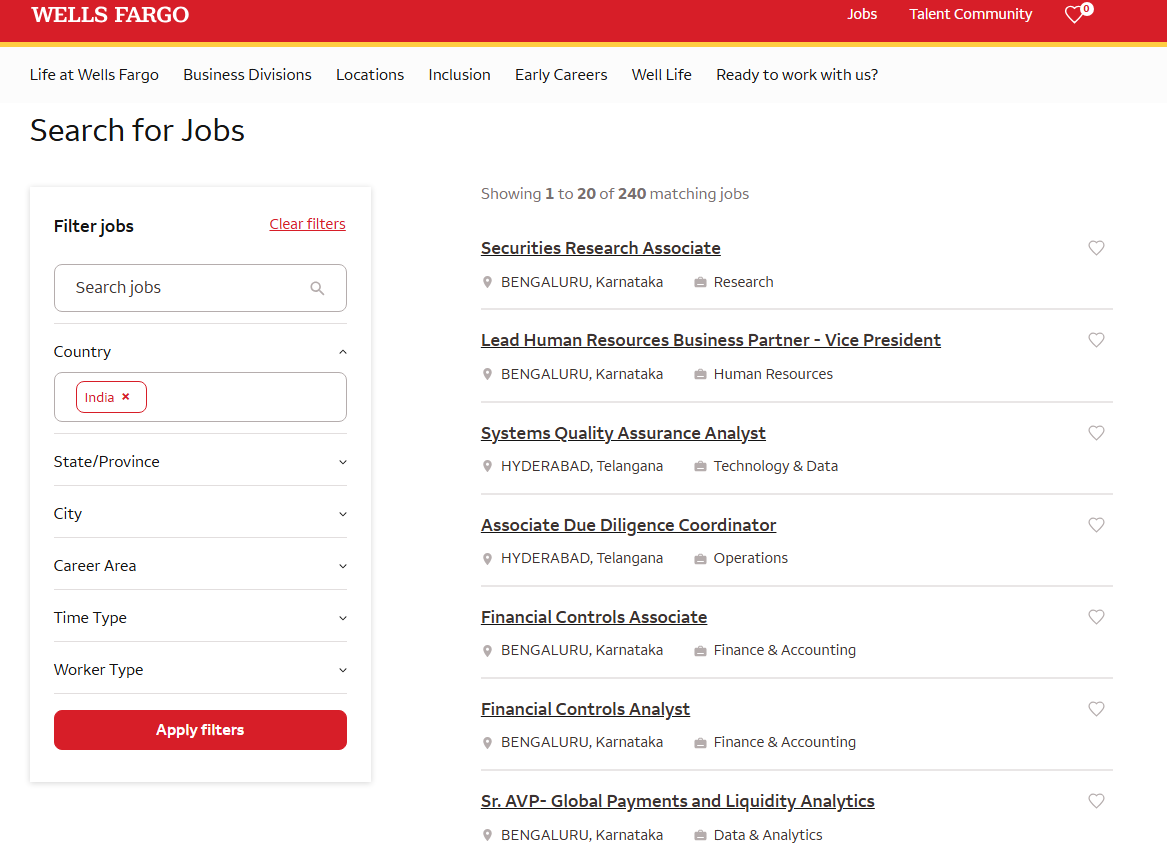This screenshot has height=847, width=1167.
Task: Open Systems Quality Assurance Analyst posting
Action: [623, 433]
